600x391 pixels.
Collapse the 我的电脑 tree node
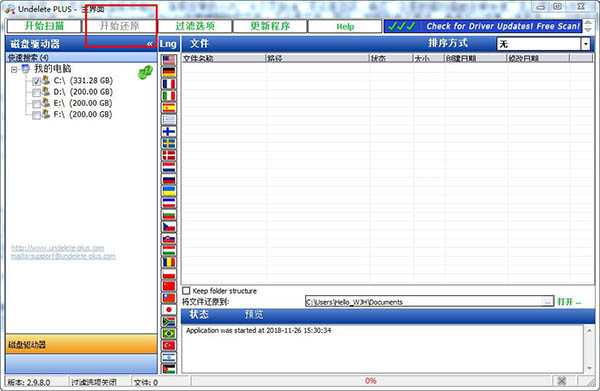(14, 70)
